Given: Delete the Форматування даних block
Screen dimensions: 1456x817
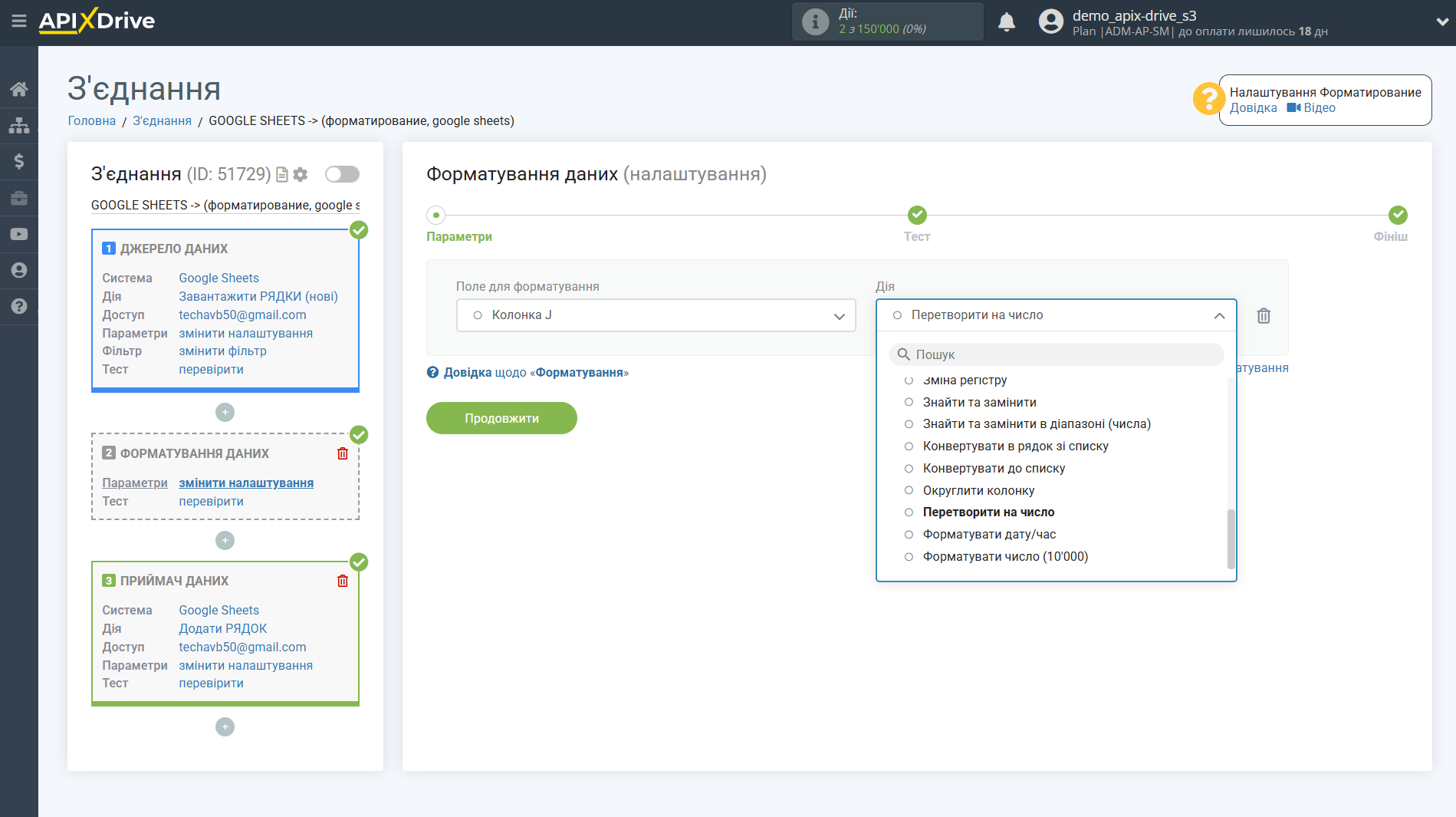Looking at the screenshot, I should pos(343,453).
